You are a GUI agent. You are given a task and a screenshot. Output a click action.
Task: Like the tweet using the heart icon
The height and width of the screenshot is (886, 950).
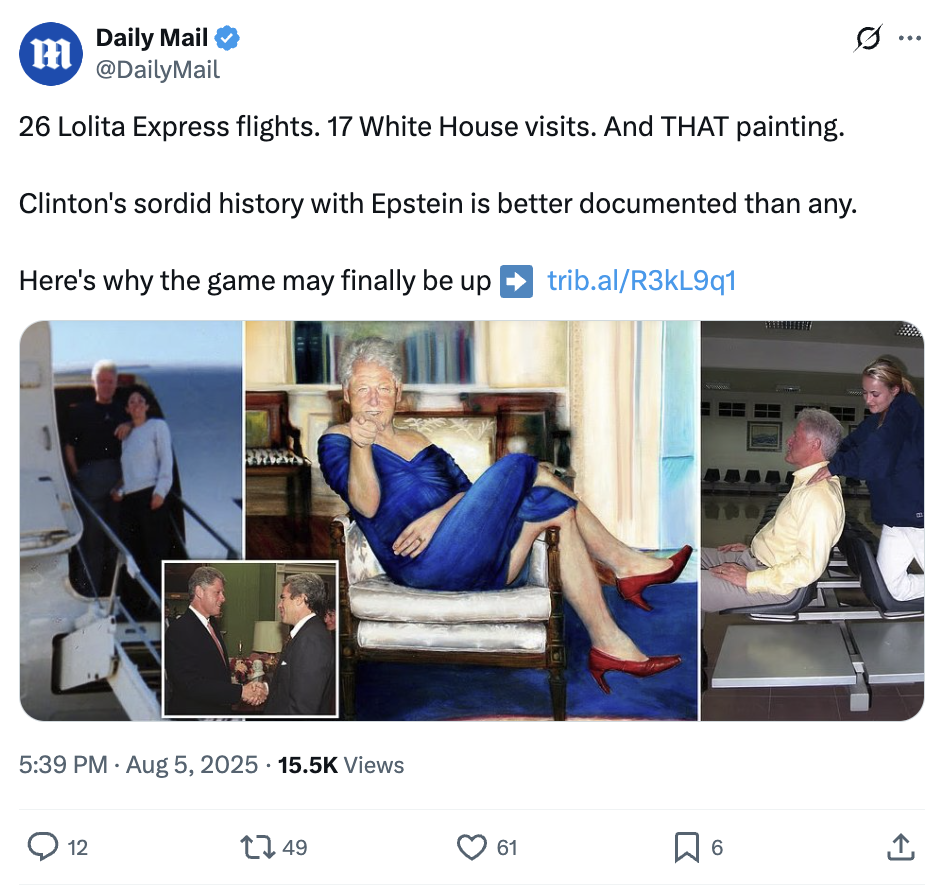471,847
